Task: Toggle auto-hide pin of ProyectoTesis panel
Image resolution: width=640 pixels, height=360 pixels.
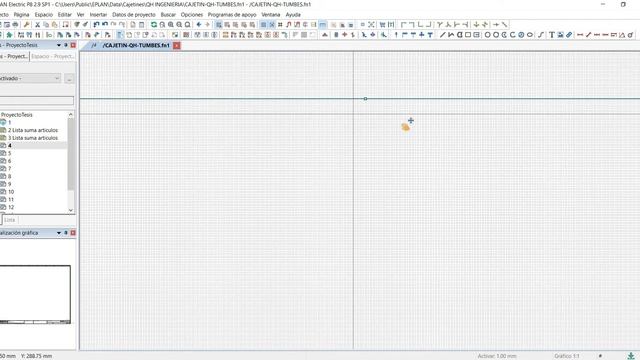Action: coord(66,45)
